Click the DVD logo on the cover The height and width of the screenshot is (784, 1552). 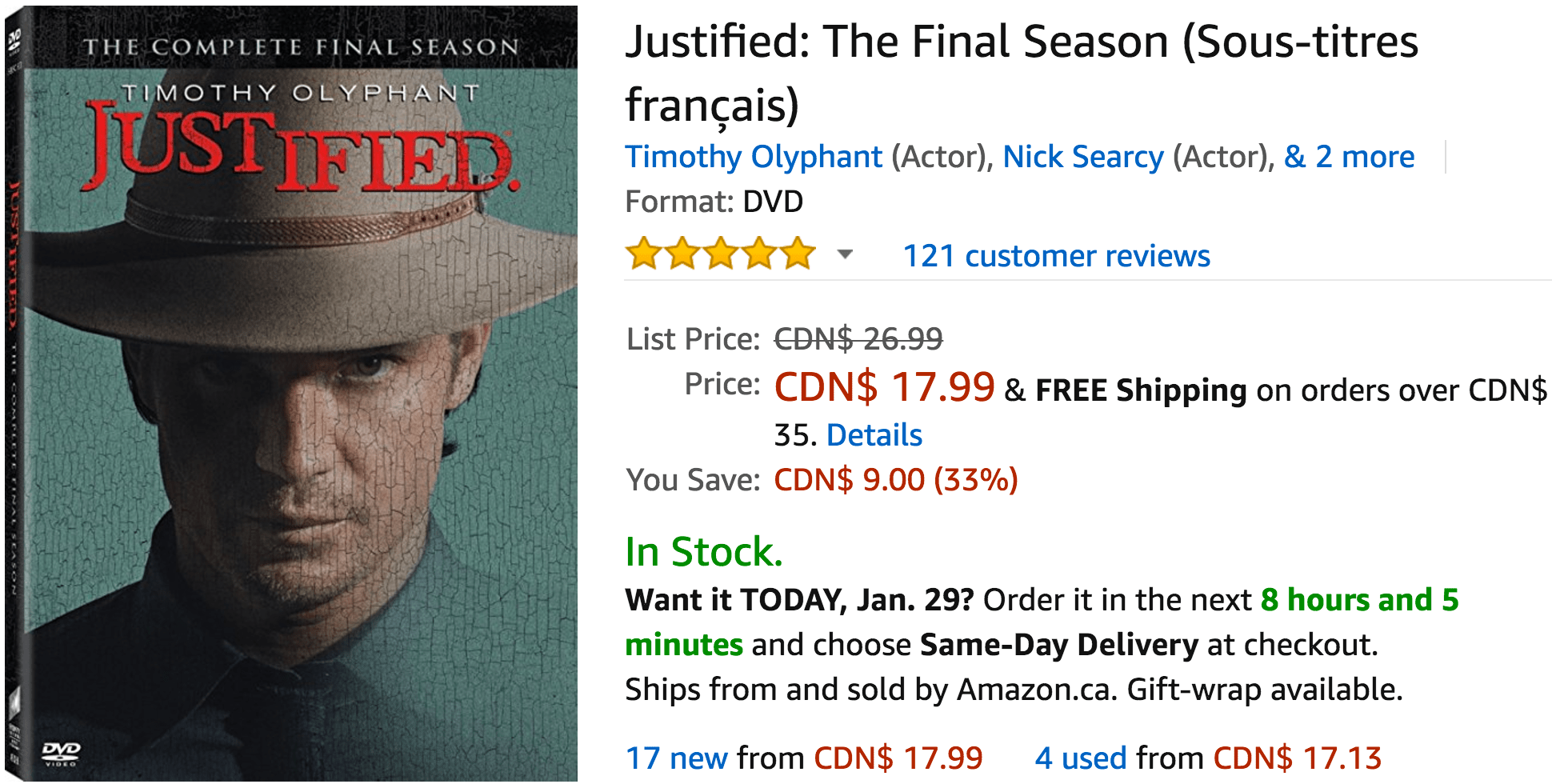click(x=61, y=753)
